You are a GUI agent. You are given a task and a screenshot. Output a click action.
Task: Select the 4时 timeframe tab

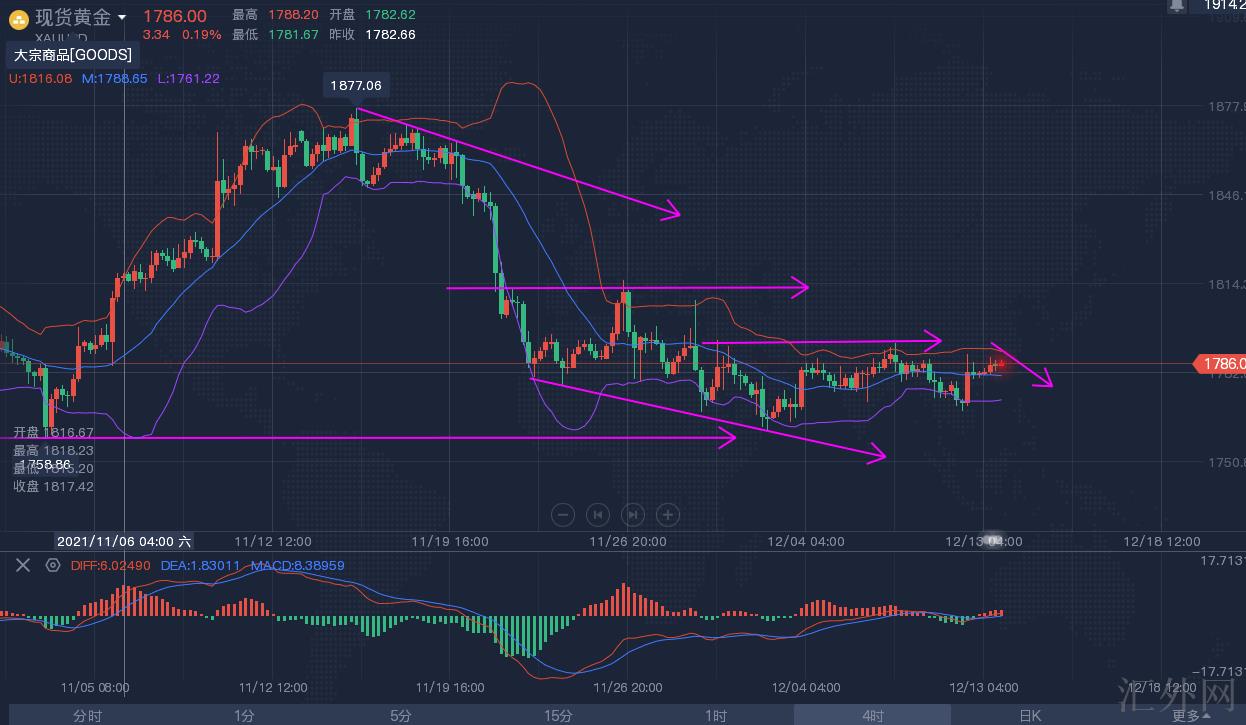[x=872, y=715]
